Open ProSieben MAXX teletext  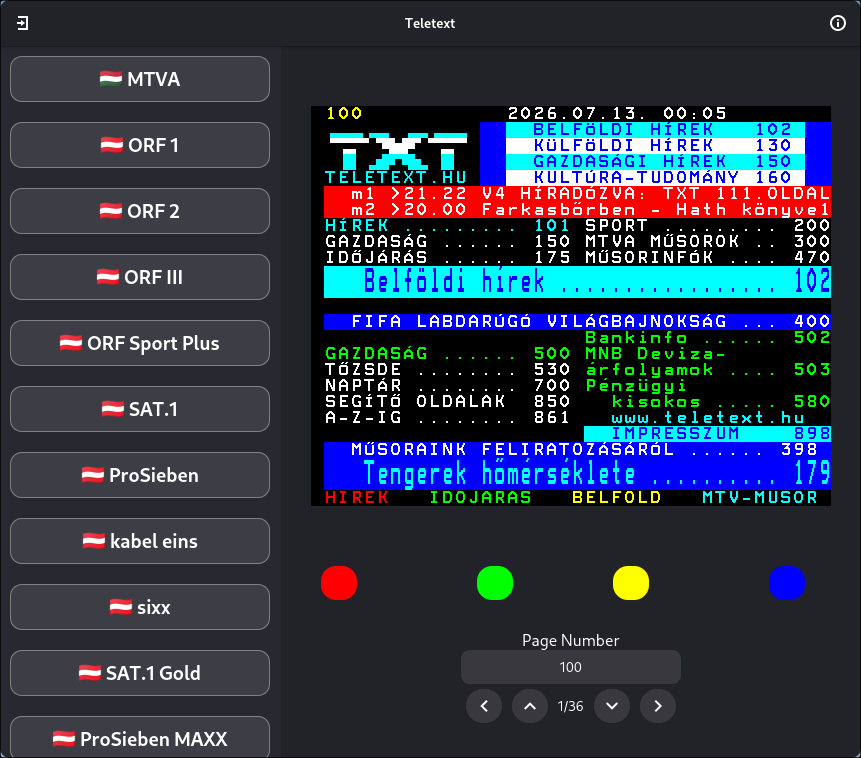(x=140, y=737)
